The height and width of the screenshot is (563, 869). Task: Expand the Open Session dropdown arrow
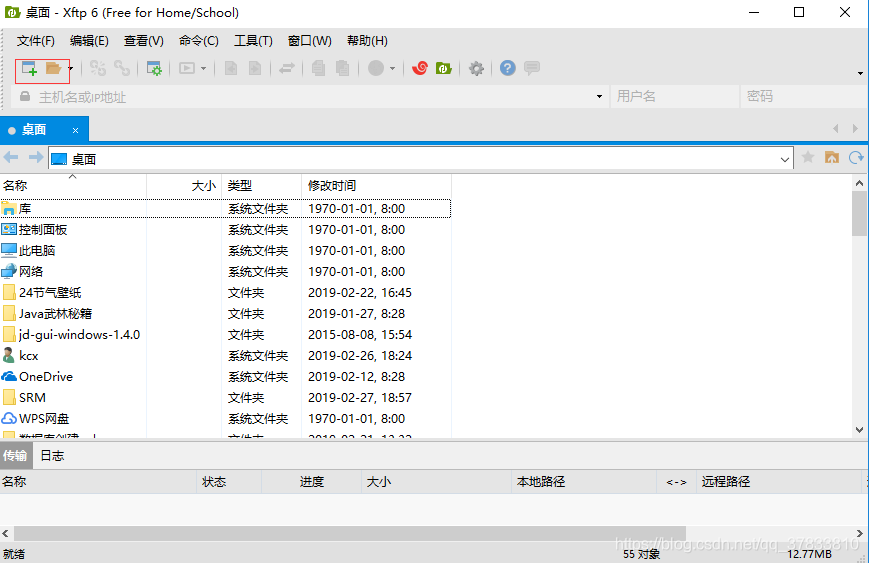(70, 69)
